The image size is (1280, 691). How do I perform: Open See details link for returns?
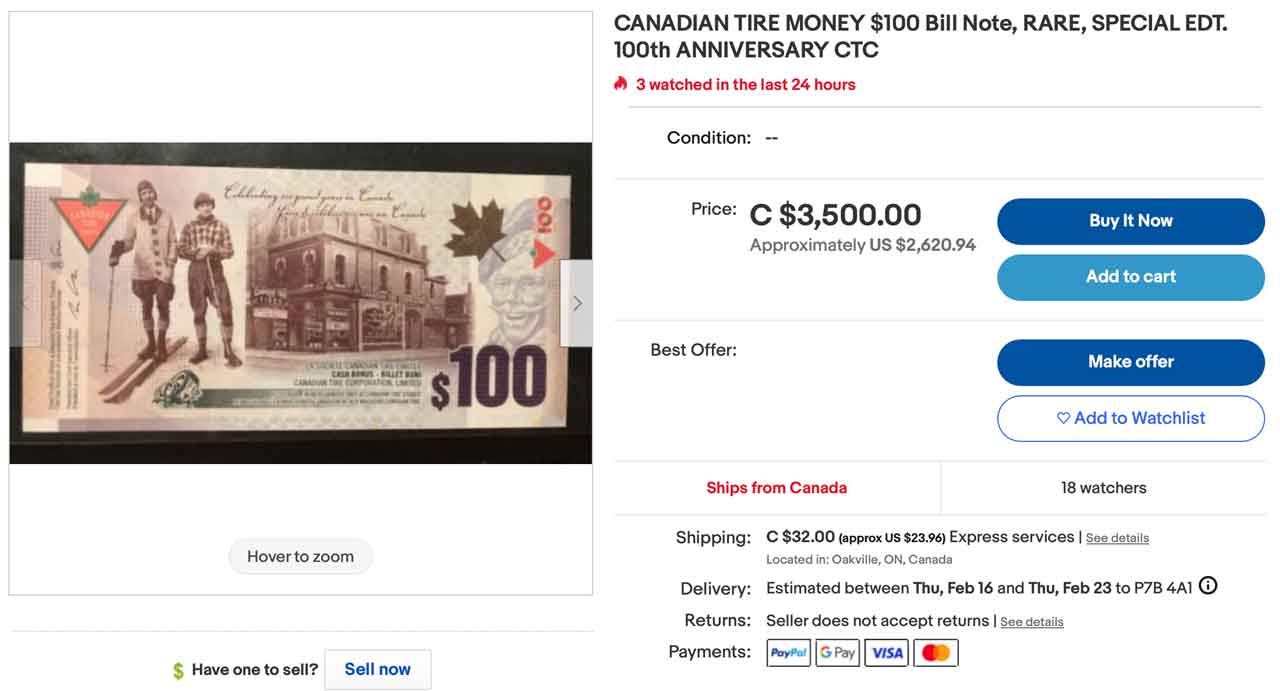pyautogui.click(x=1031, y=622)
